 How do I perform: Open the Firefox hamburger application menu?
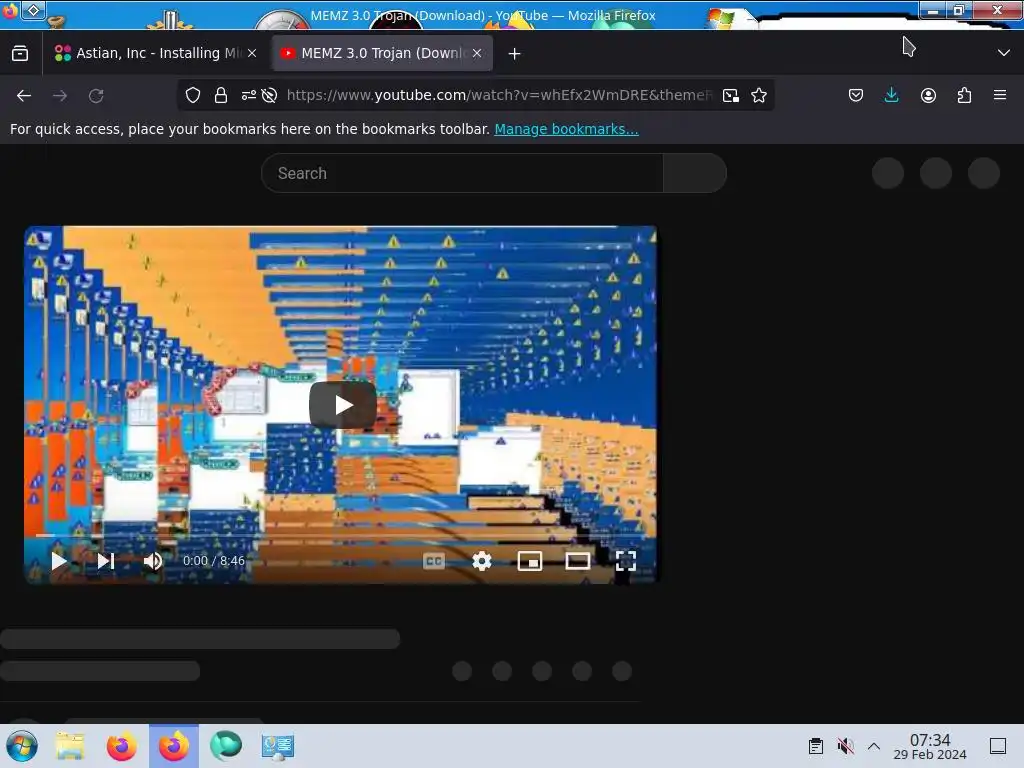pos(1000,95)
